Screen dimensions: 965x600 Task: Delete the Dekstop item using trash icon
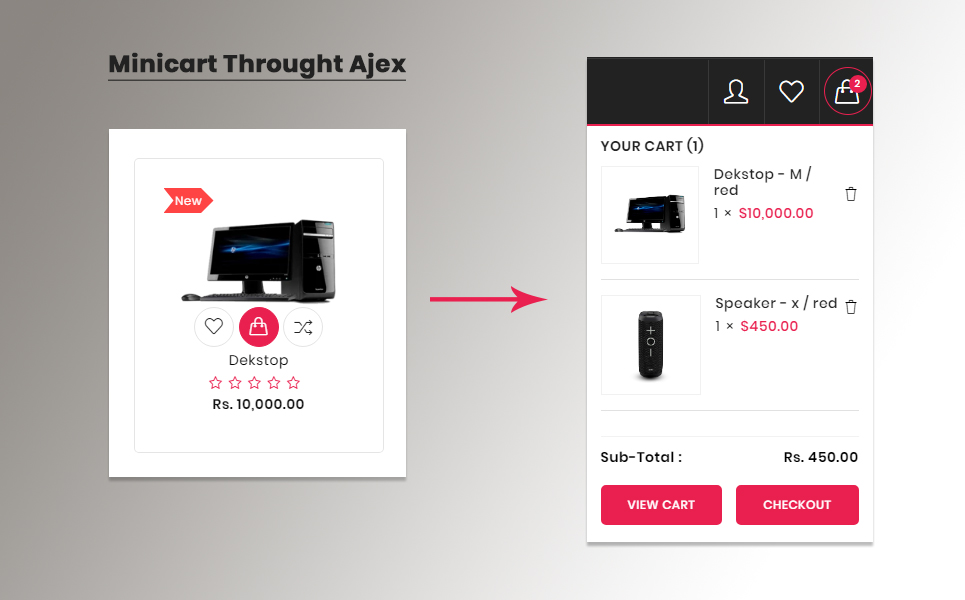(851, 194)
